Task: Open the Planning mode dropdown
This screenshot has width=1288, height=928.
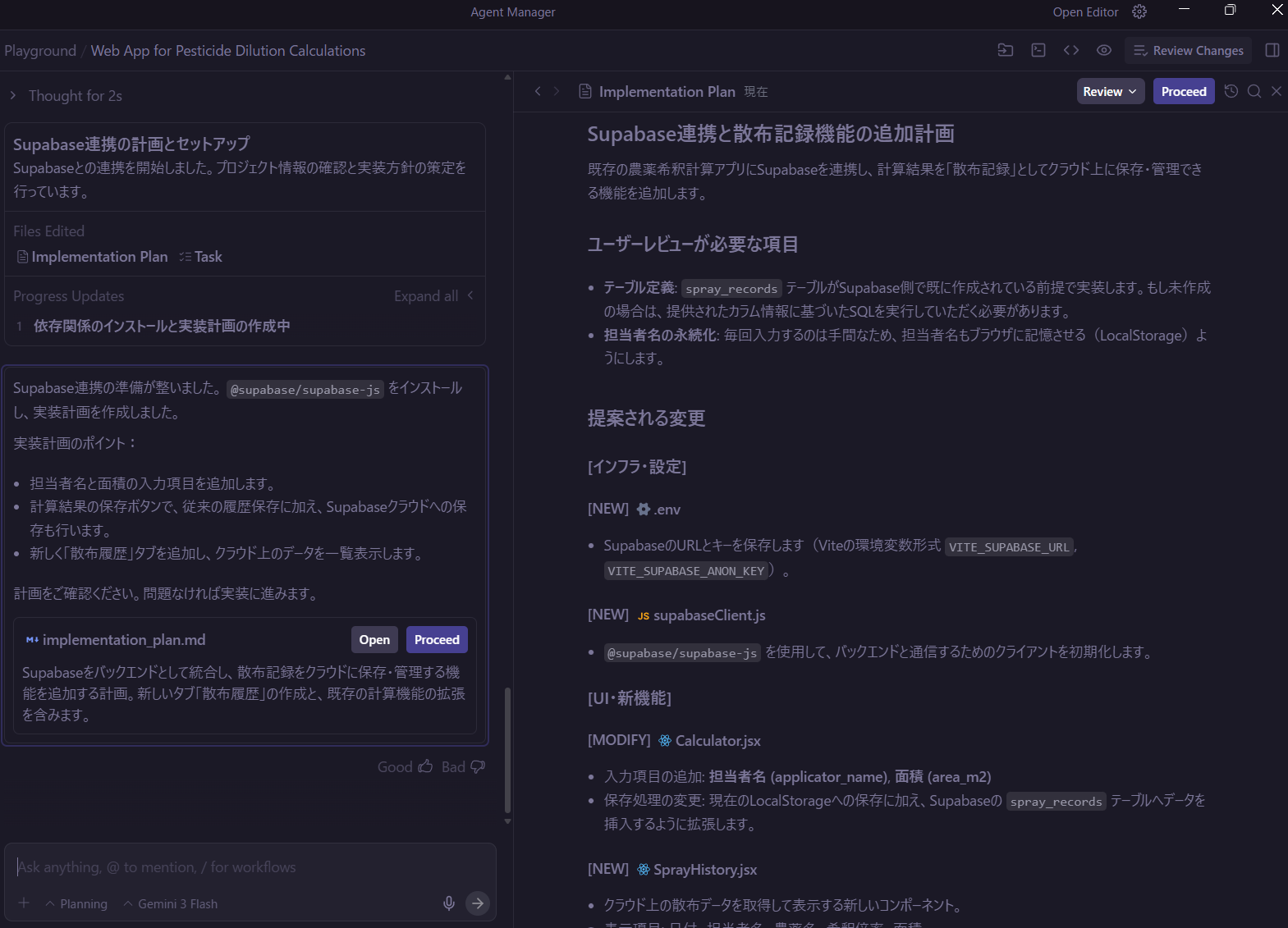Action: (76, 903)
